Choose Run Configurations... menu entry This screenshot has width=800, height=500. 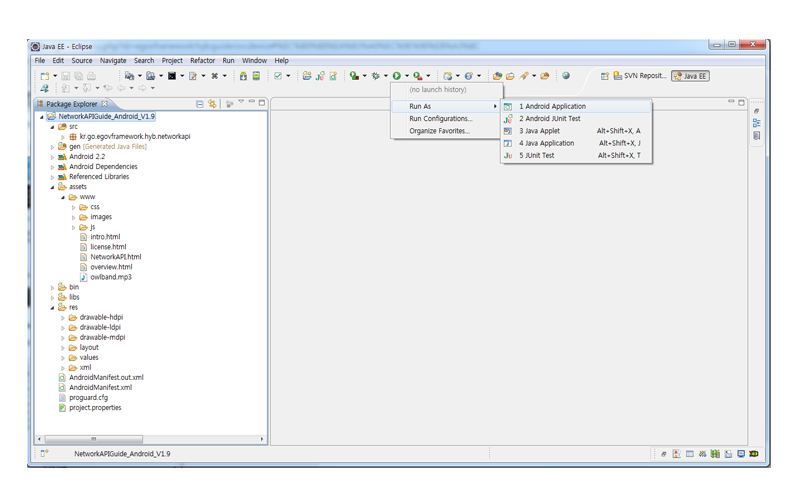click(x=440, y=119)
